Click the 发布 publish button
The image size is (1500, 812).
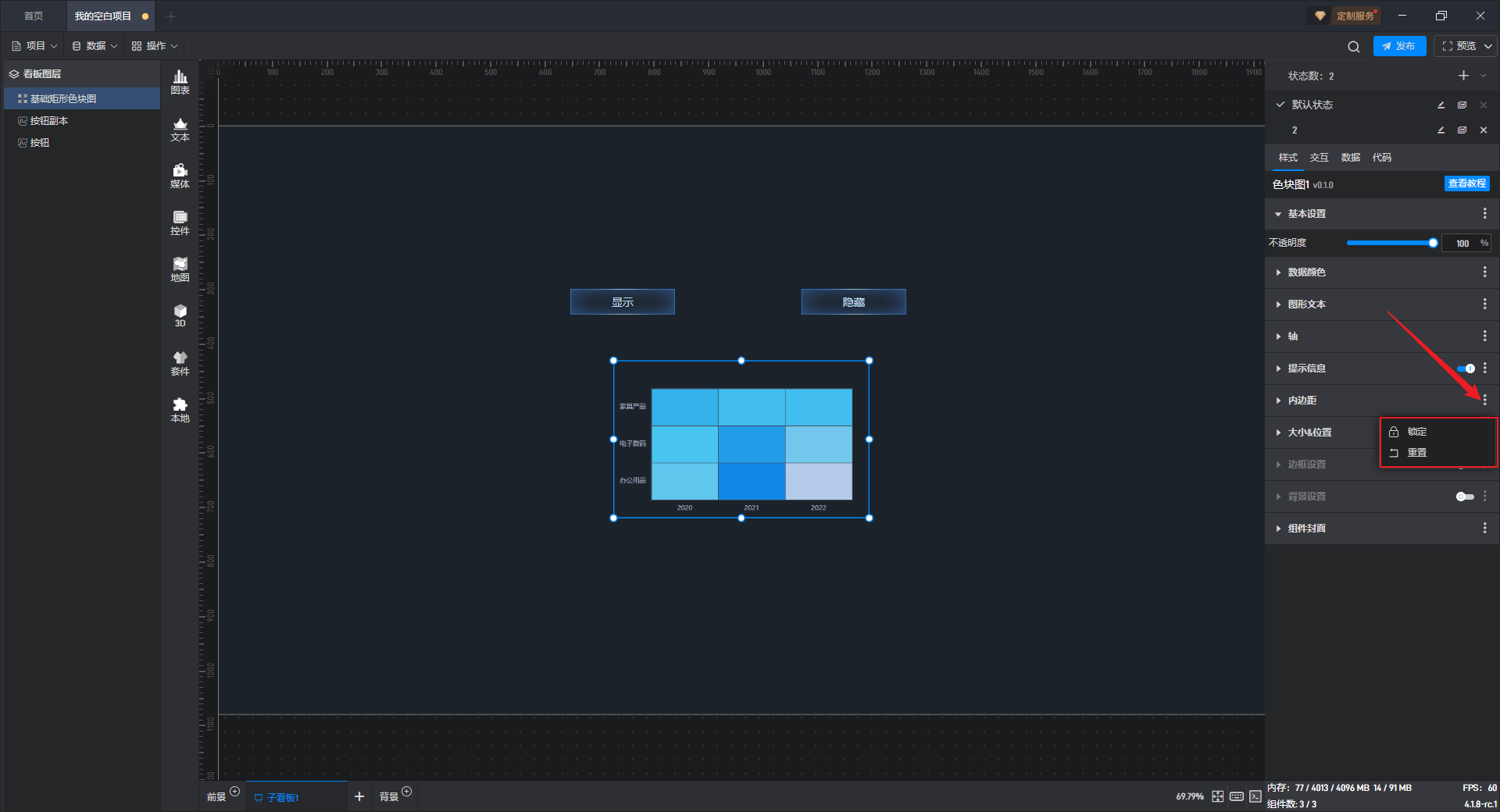pyautogui.click(x=1399, y=46)
